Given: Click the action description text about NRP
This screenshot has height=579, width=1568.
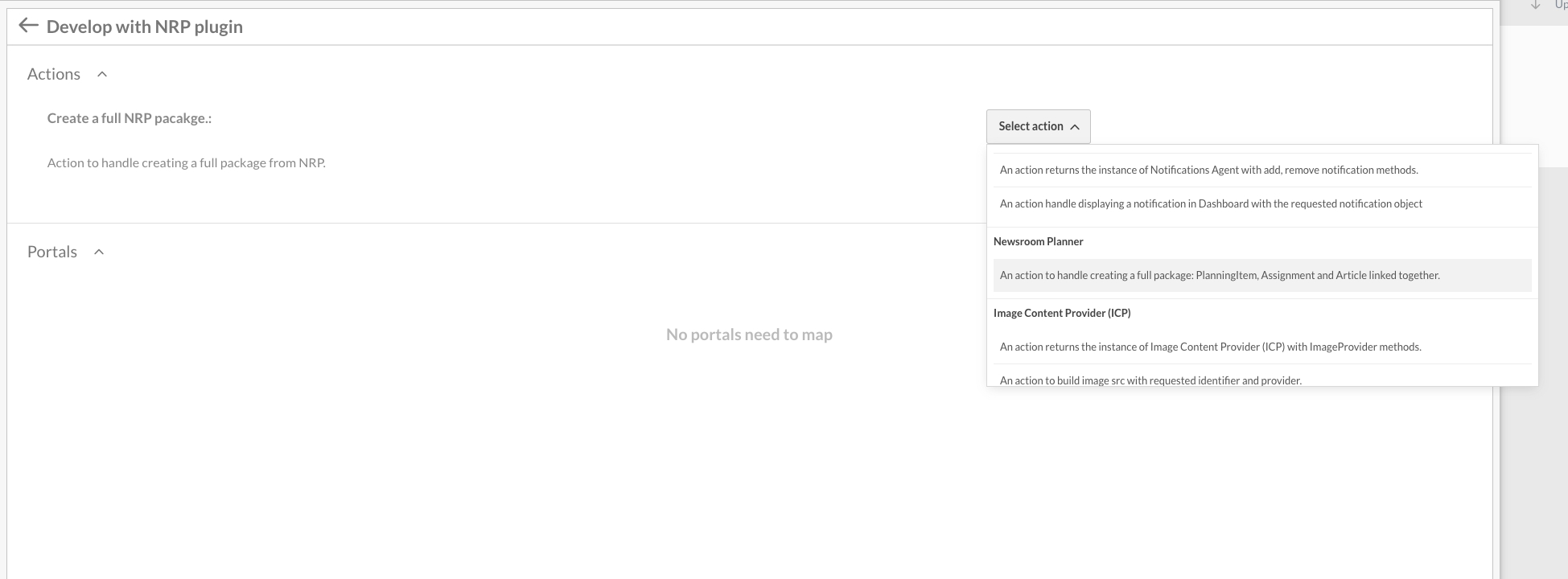Looking at the screenshot, I should coord(187,162).
